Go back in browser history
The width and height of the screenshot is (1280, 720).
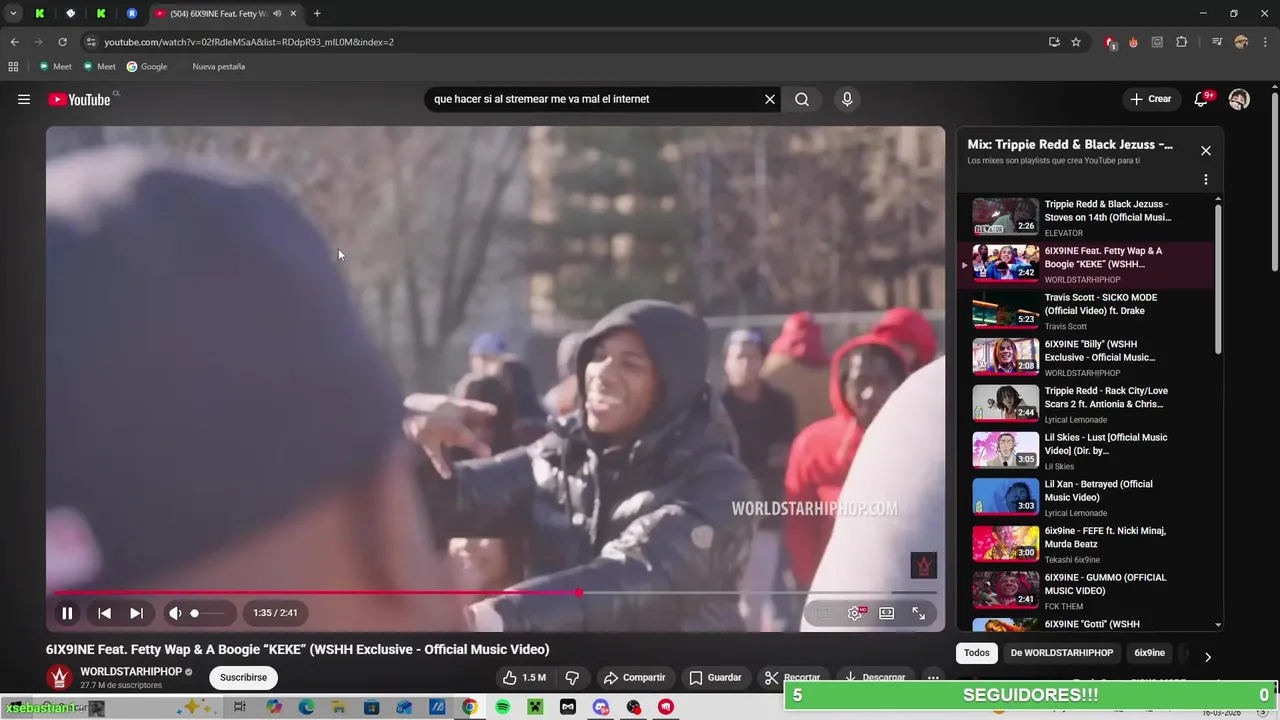[14, 42]
